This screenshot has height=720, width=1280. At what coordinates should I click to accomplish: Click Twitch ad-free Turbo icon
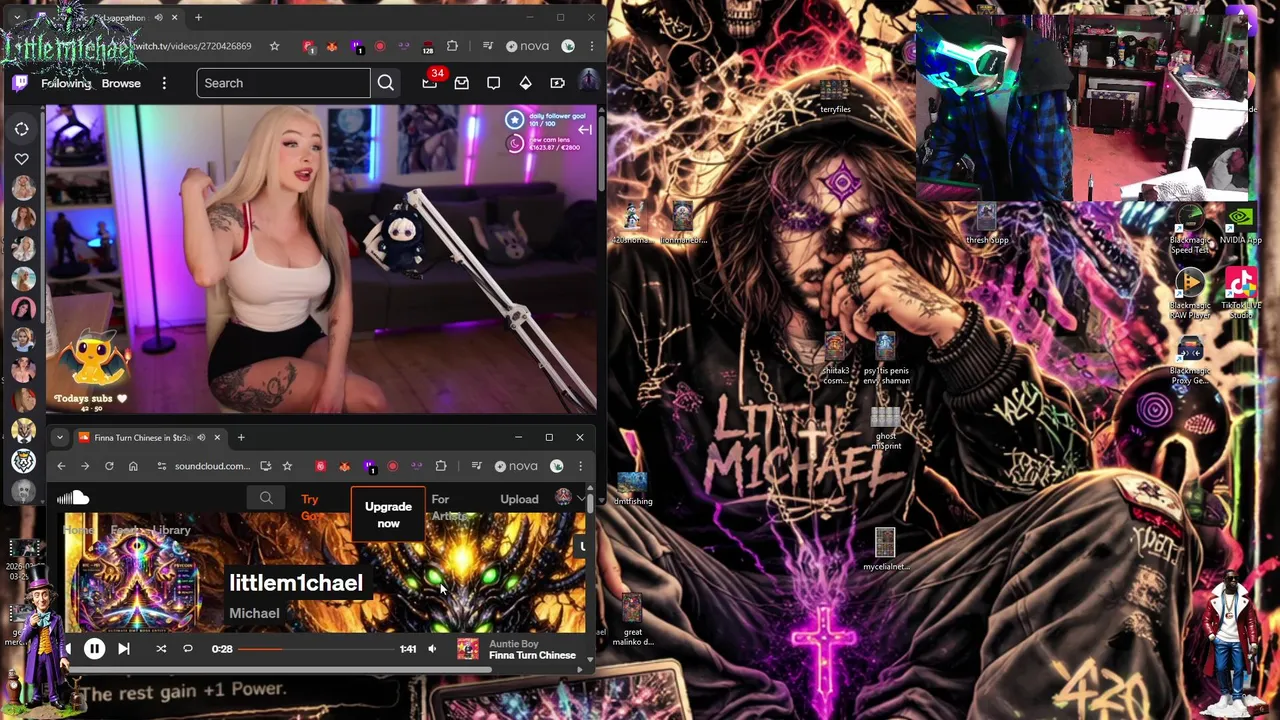pyautogui.click(x=557, y=83)
